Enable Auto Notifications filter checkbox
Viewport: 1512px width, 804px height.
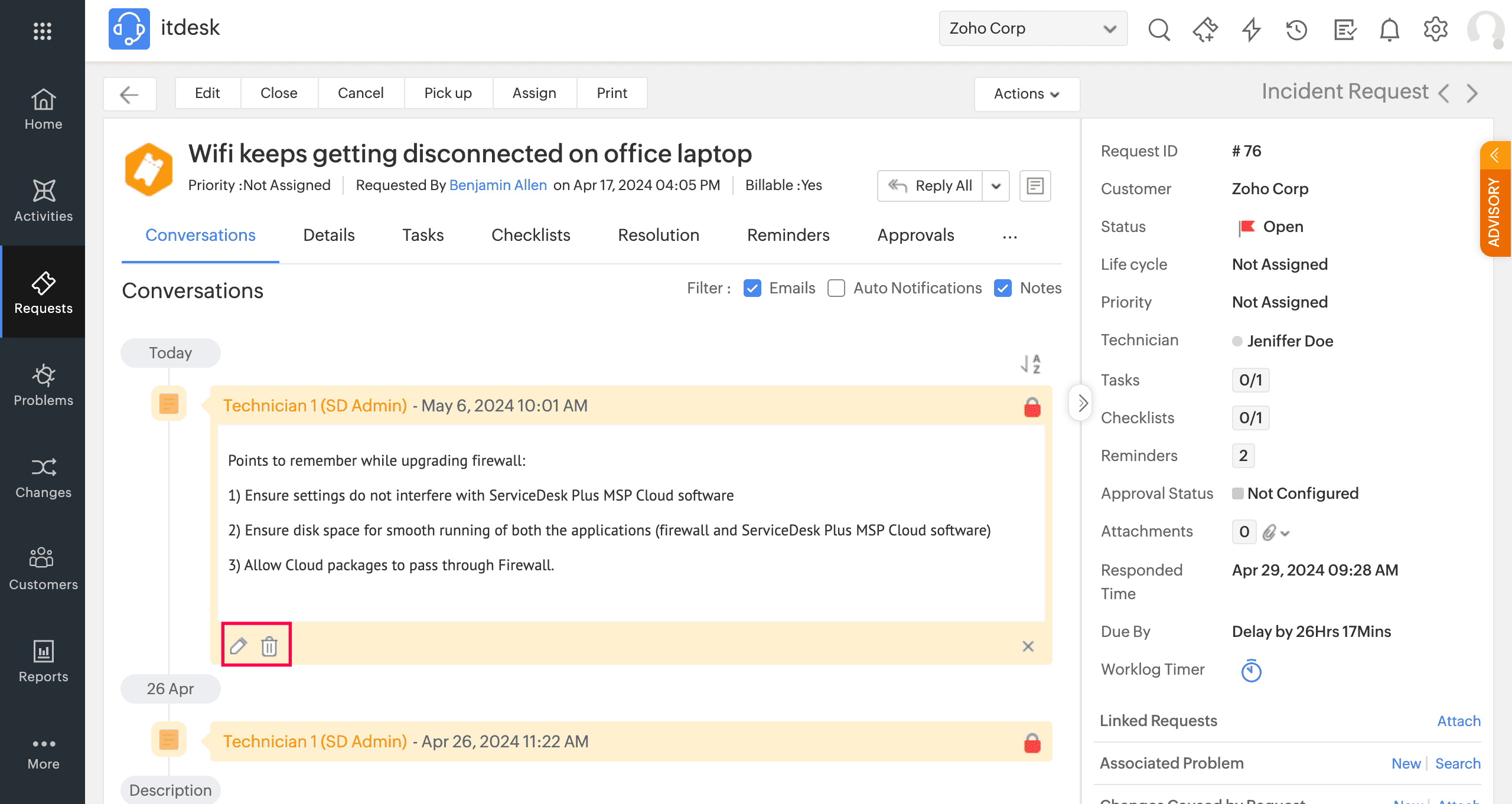[x=836, y=288]
